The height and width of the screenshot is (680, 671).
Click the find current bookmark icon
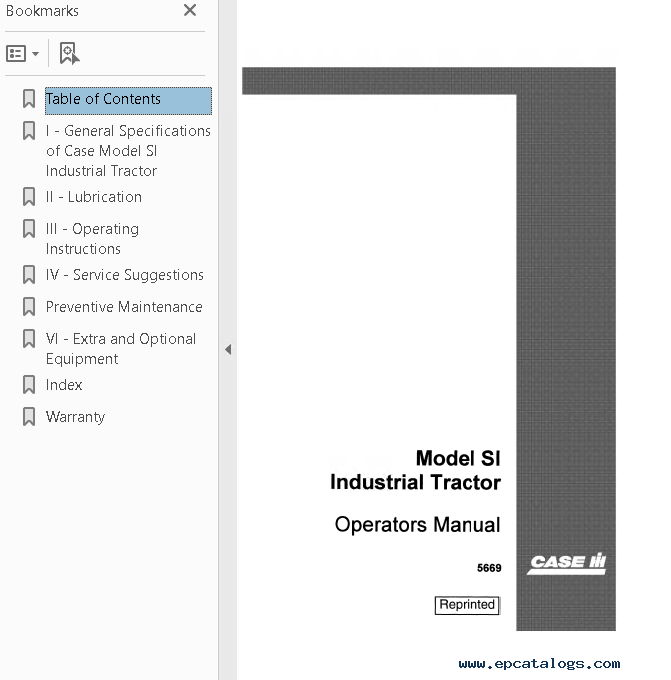point(69,53)
